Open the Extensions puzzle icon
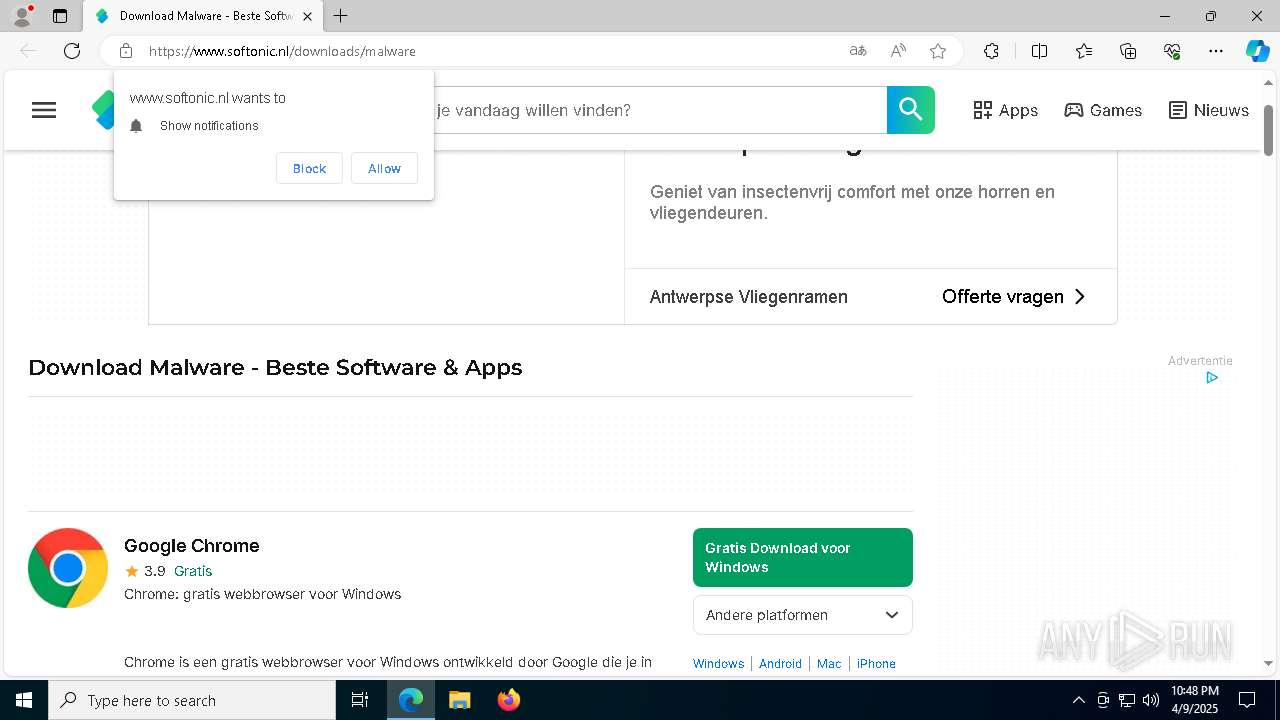This screenshot has height=720, width=1280. [991, 51]
